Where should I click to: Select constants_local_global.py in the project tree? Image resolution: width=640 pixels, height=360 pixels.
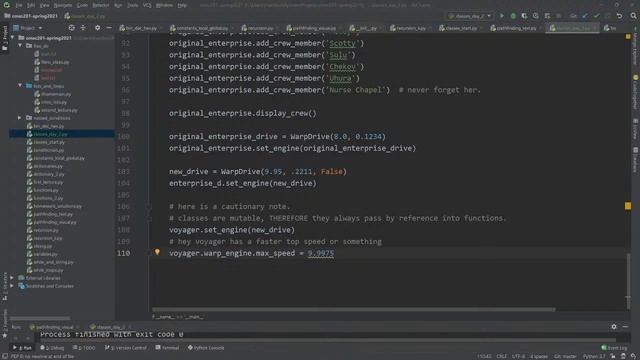pos(59,158)
